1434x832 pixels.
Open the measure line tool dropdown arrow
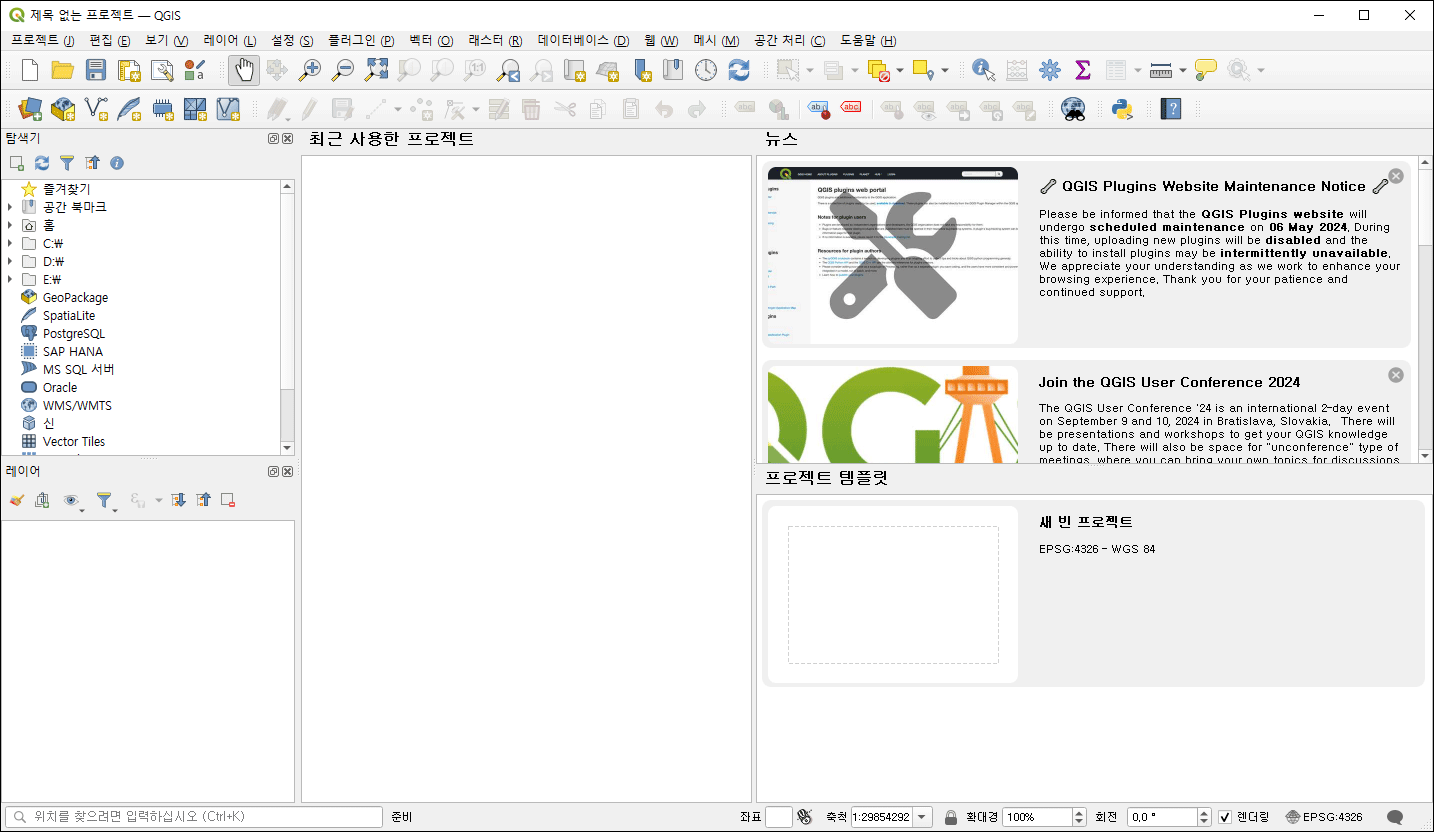point(1183,70)
